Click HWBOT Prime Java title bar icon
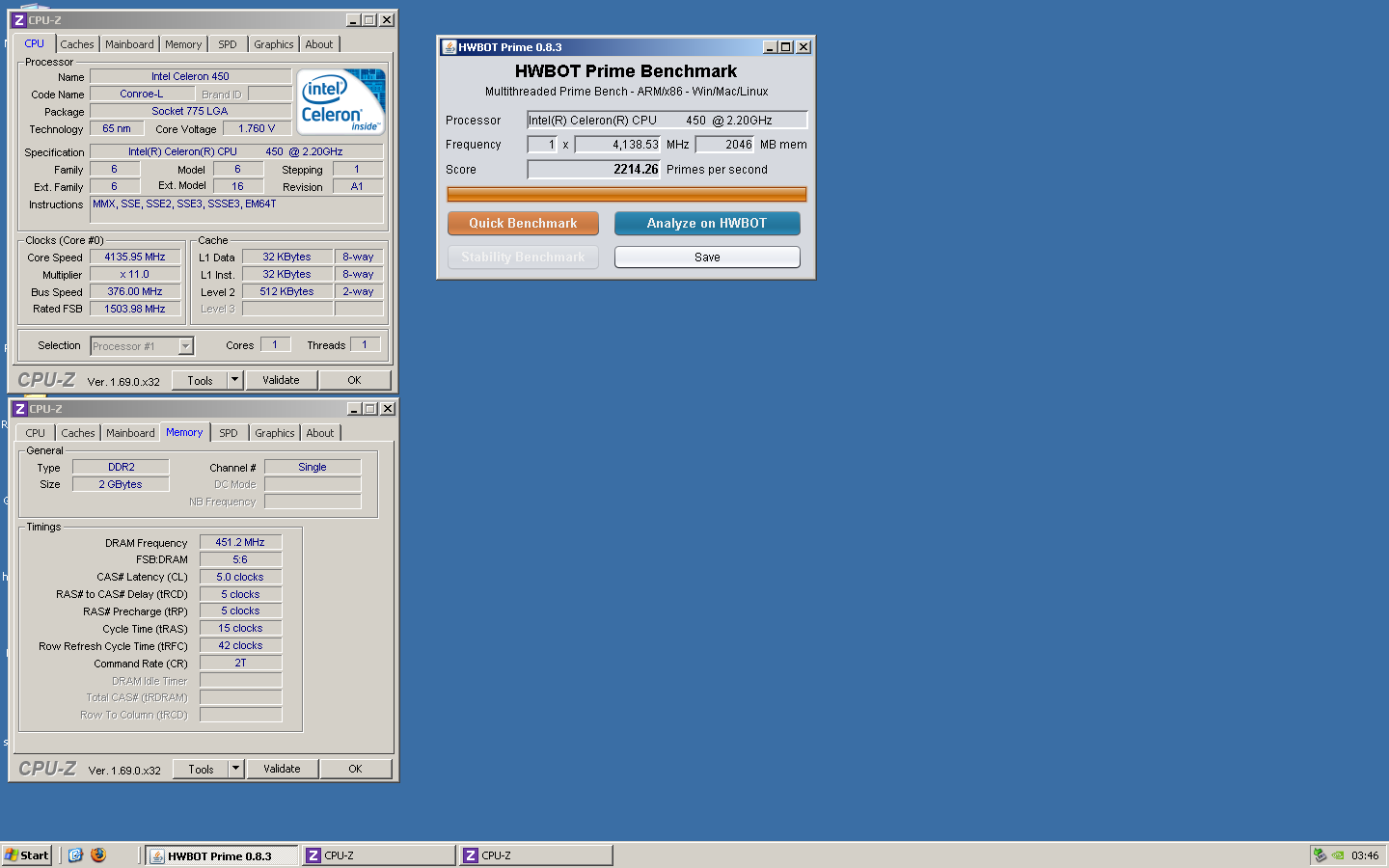Viewport: 1389px width, 868px height. pyautogui.click(x=449, y=47)
